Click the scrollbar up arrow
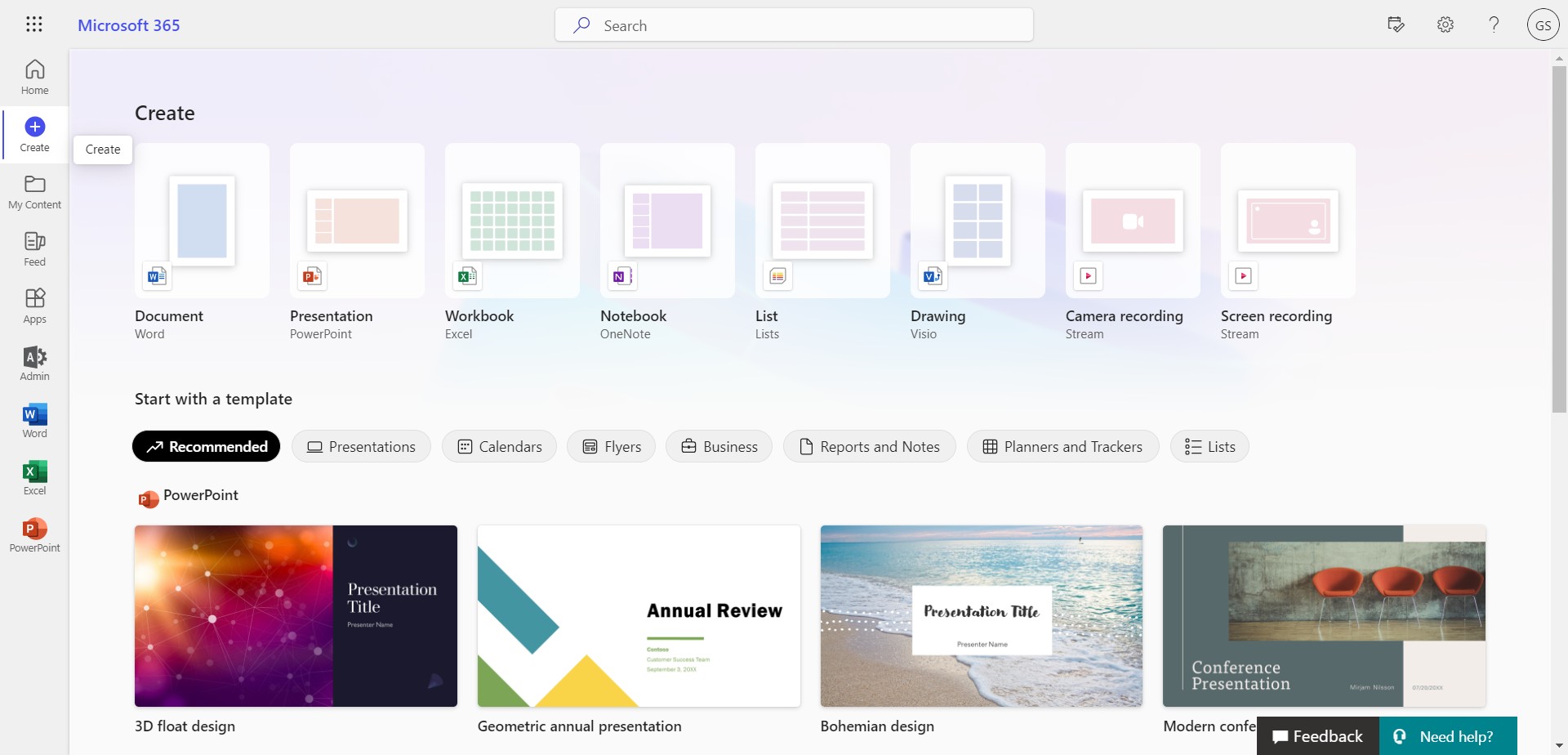The width and height of the screenshot is (1568, 755). click(x=1559, y=58)
